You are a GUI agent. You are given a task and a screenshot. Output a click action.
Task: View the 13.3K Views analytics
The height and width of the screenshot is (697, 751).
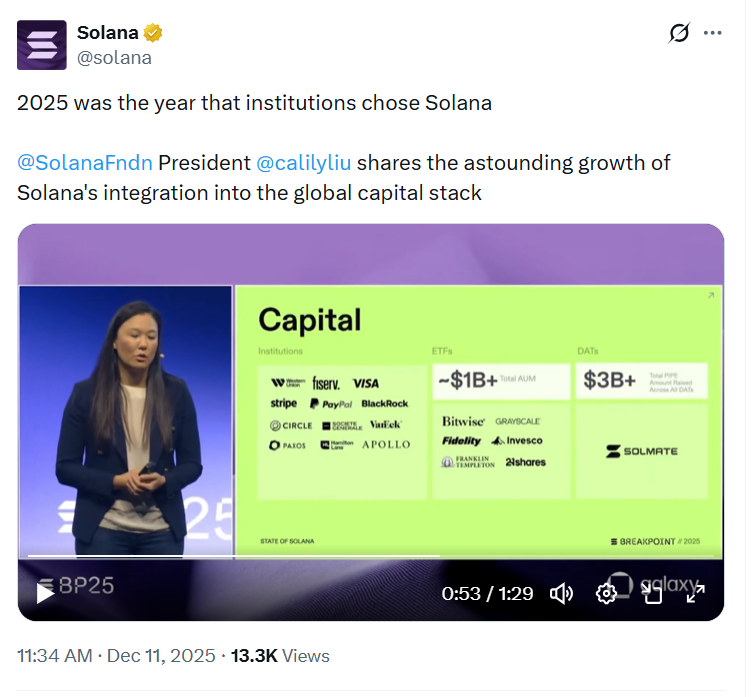280,656
